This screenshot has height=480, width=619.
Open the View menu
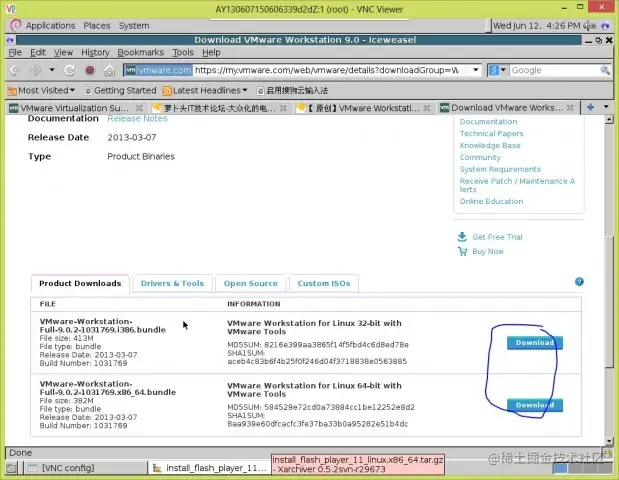point(63,52)
